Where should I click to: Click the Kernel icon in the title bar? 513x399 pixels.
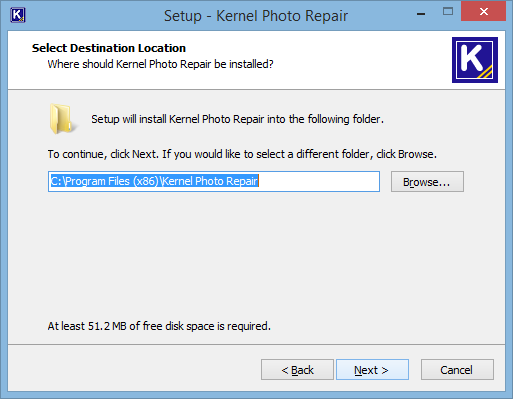click(x=17, y=15)
